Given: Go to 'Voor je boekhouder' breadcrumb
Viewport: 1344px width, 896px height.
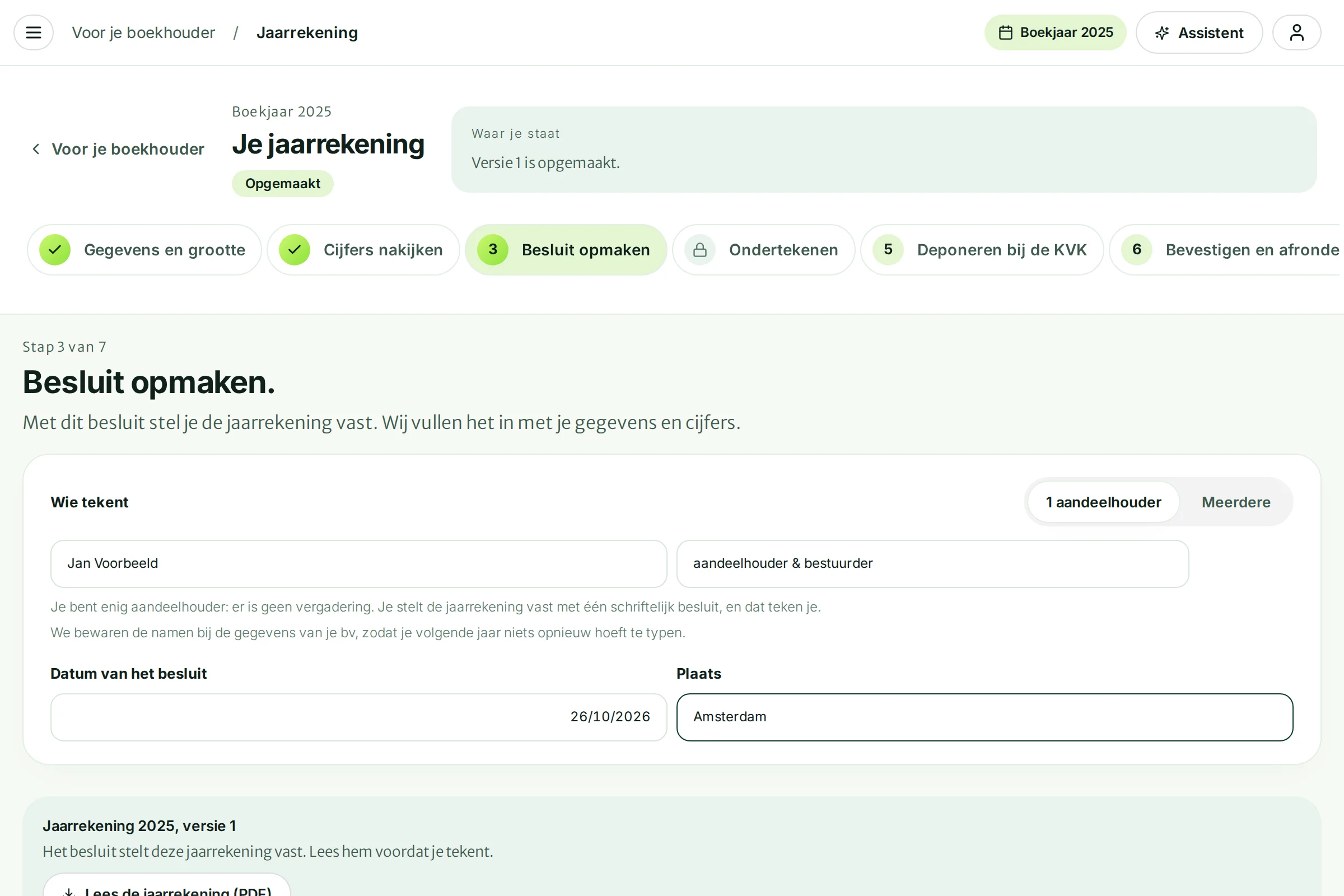Looking at the screenshot, I should point(143,32).
